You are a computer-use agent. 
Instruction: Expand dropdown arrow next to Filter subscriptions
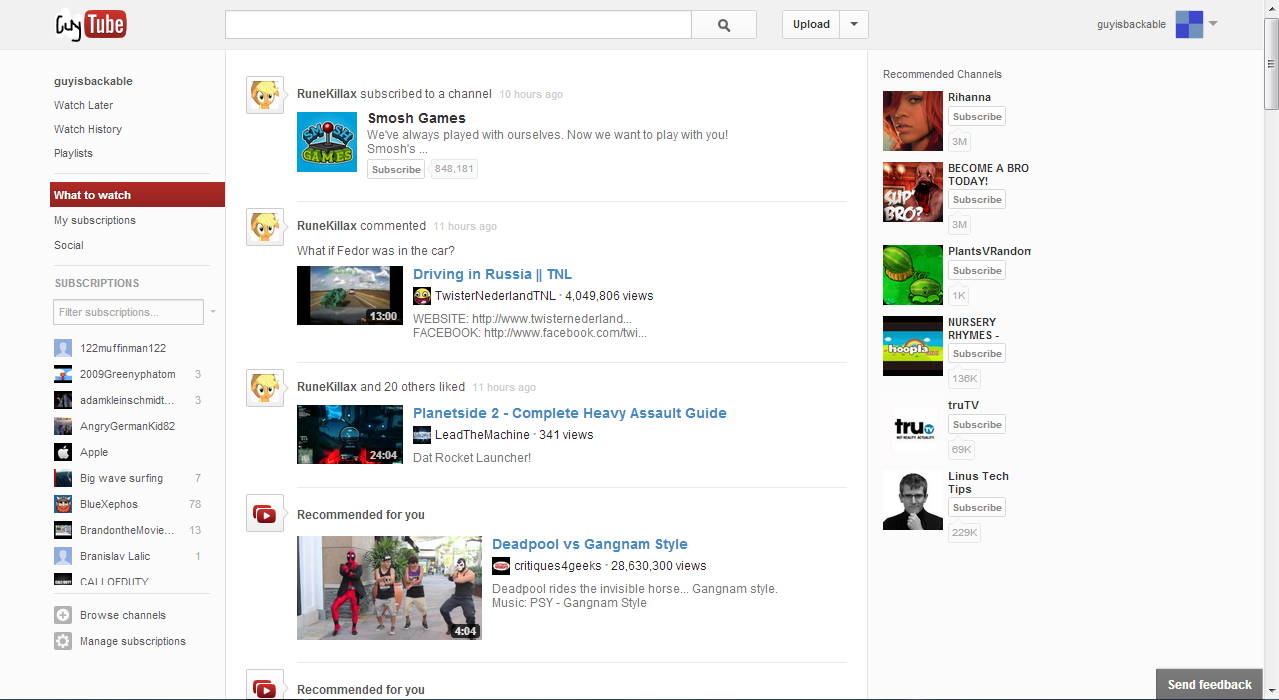(213, 312)
